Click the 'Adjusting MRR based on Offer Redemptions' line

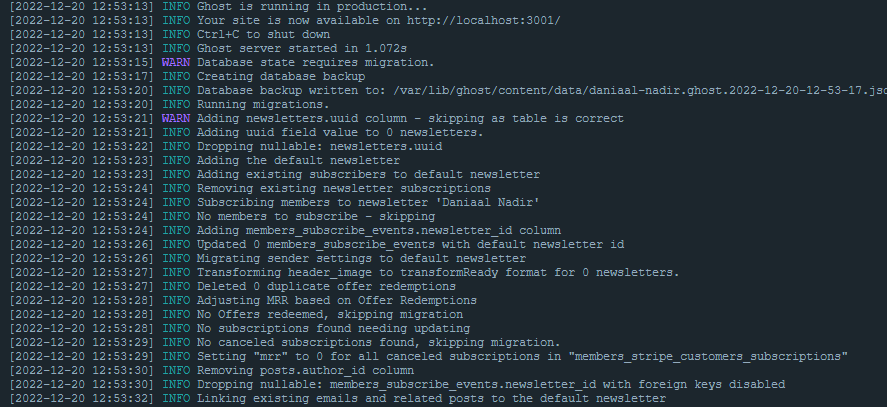[x=337, y=301]
